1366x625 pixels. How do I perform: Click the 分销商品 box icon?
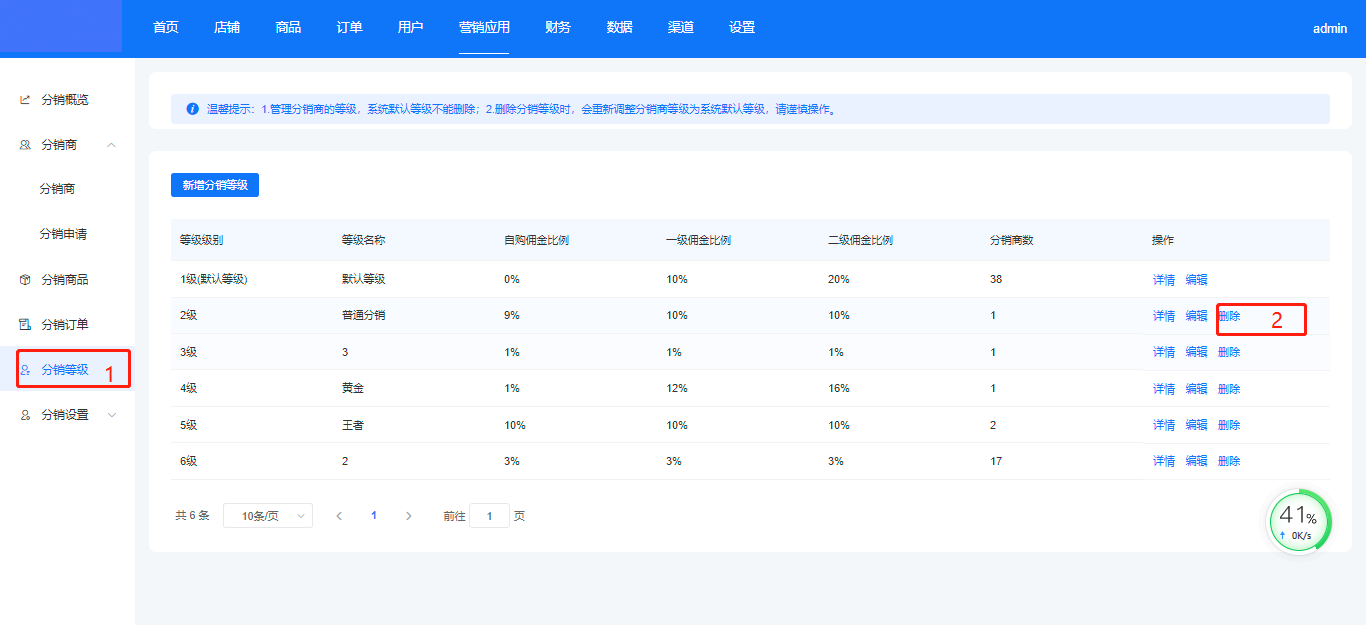click(25, 280)
